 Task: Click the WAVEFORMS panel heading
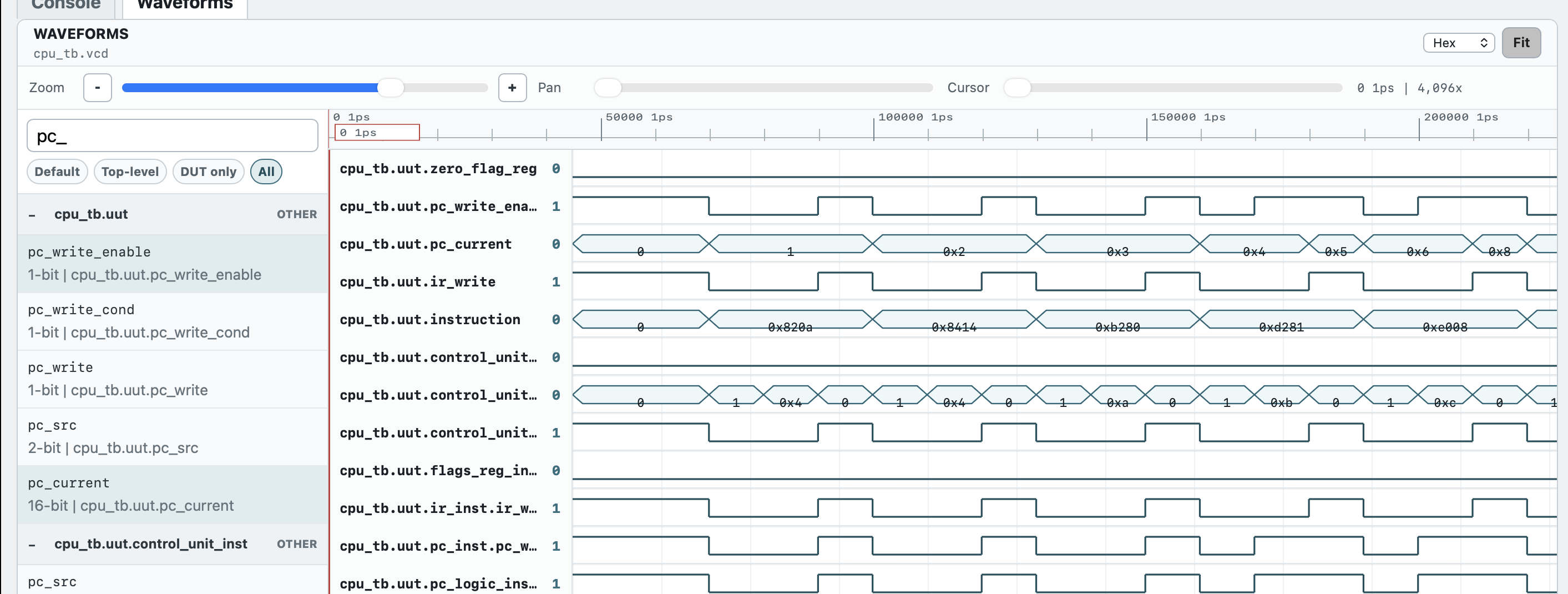click(x=81, y=34)
